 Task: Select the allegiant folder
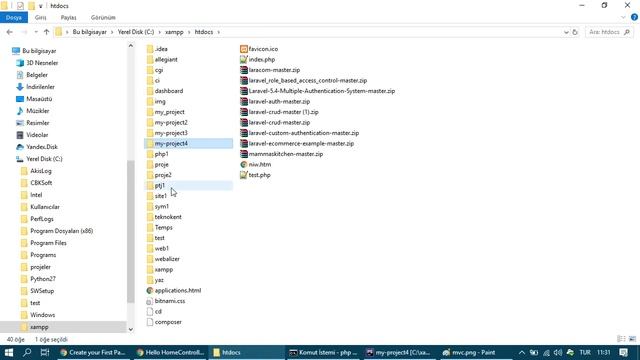[162, 60]
